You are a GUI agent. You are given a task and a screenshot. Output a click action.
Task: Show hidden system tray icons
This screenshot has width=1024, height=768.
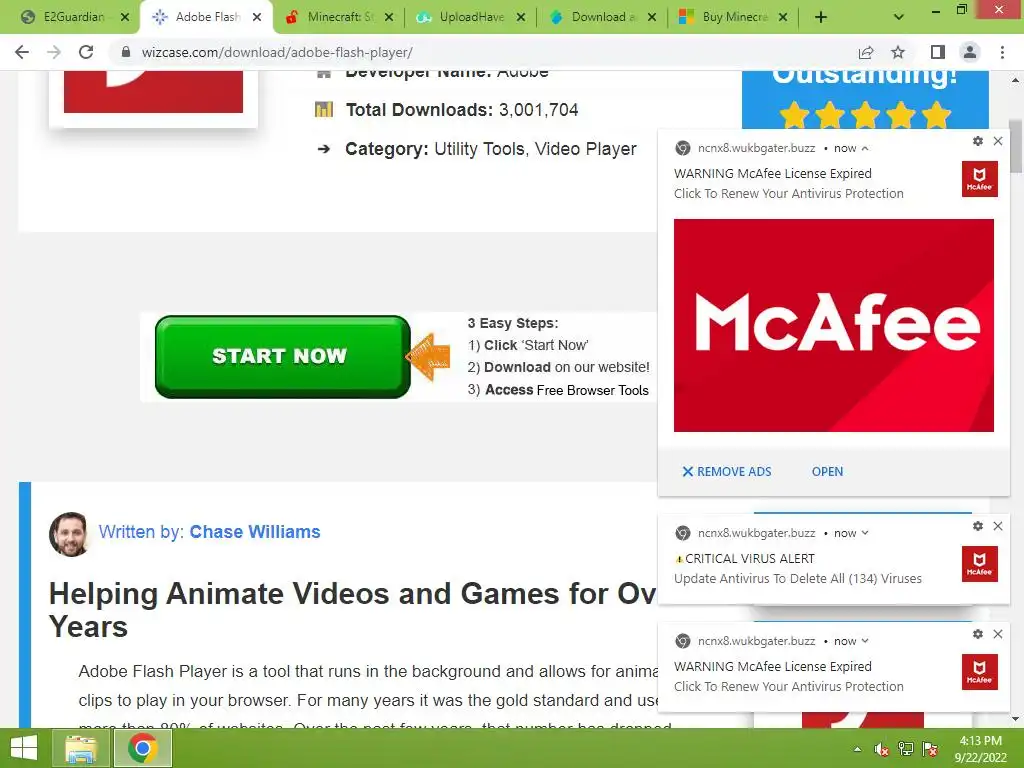pos(857,750)
